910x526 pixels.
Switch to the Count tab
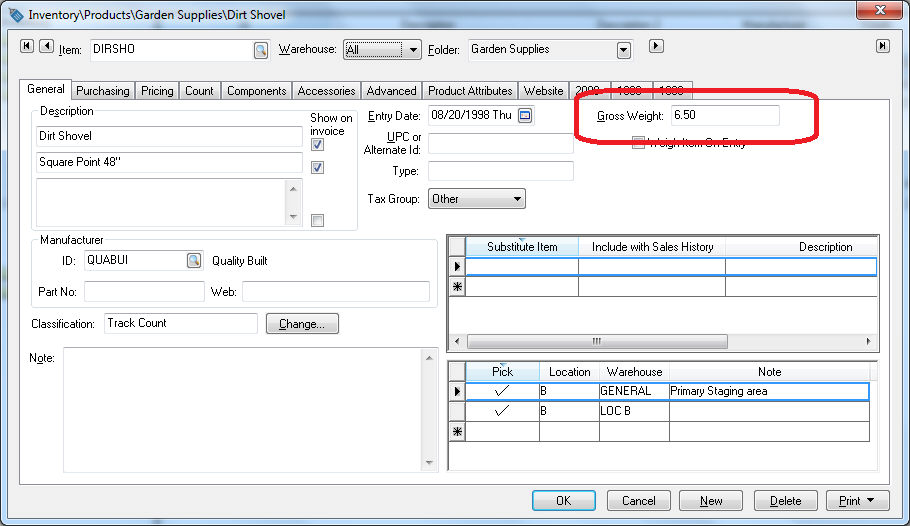tap(199, 91)
